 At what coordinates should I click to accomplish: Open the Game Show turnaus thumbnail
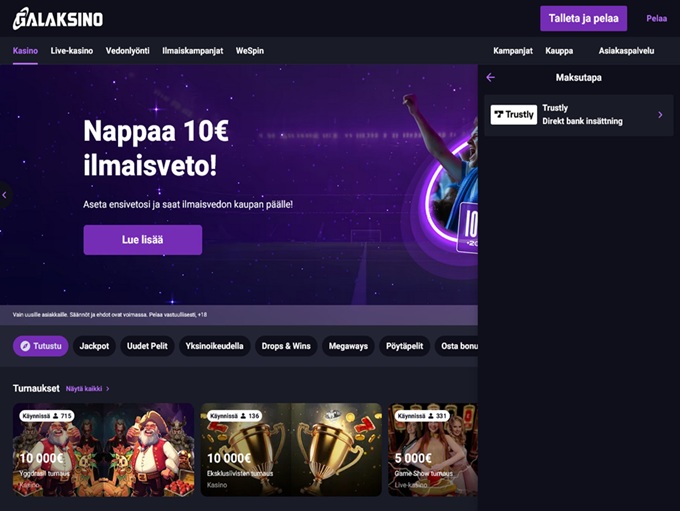[x=433, y=450]
